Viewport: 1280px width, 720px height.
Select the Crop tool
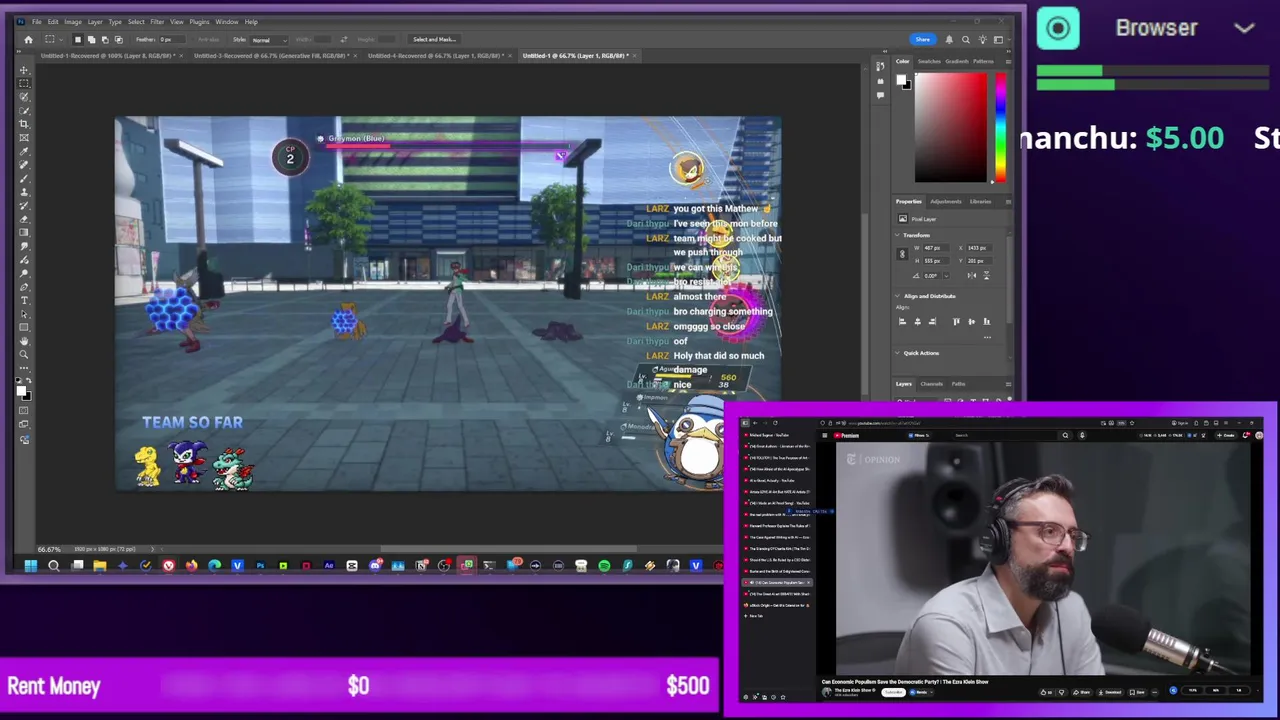tap(24, 124)
